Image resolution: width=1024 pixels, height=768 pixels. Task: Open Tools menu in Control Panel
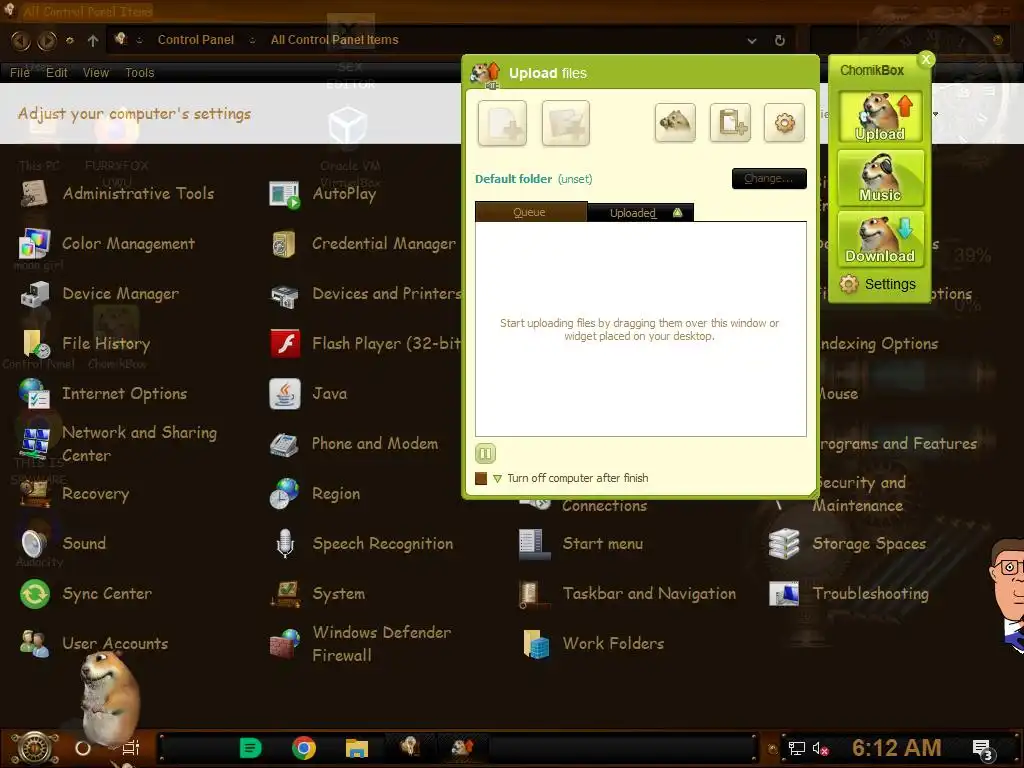[x=140, y=72]
